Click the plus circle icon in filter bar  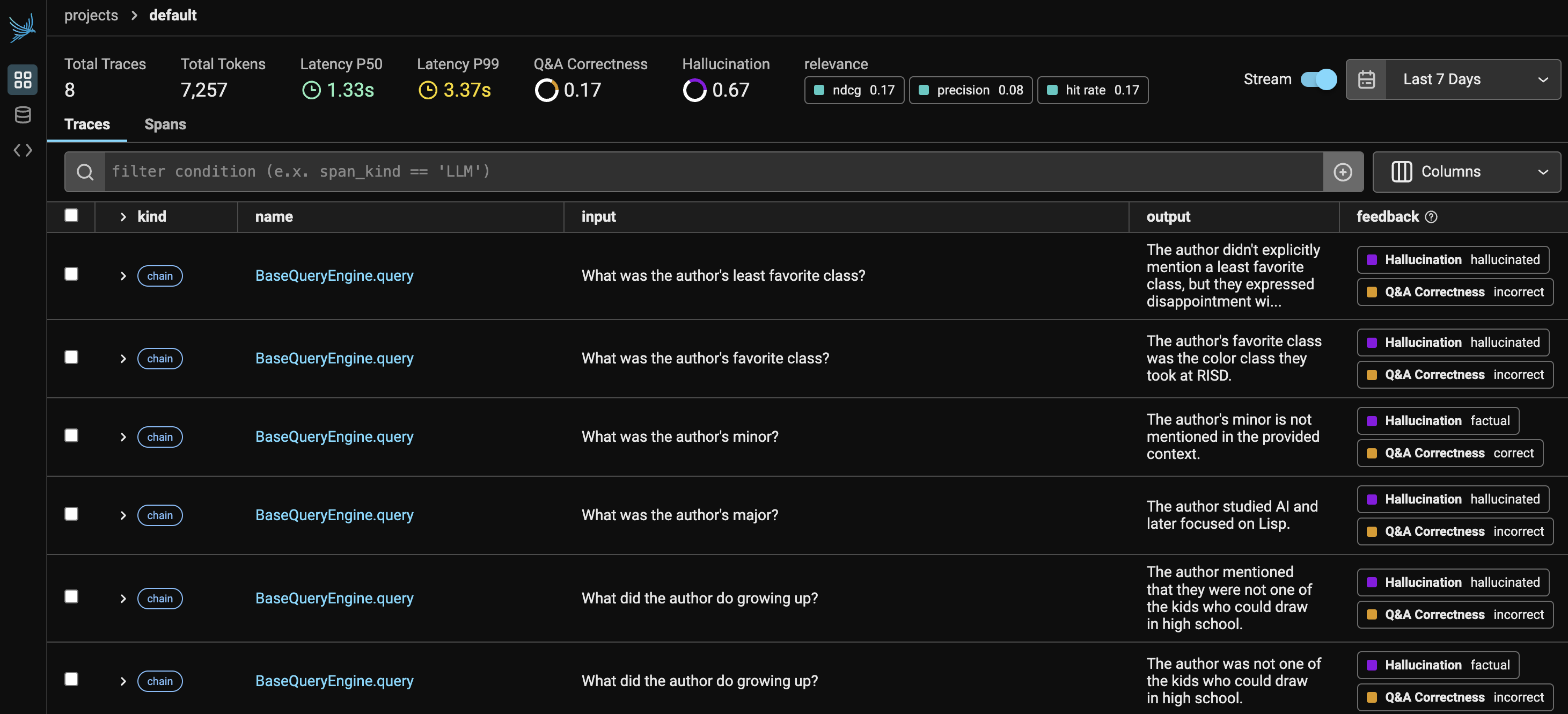pyautogui.click(x=1343, y=172)
